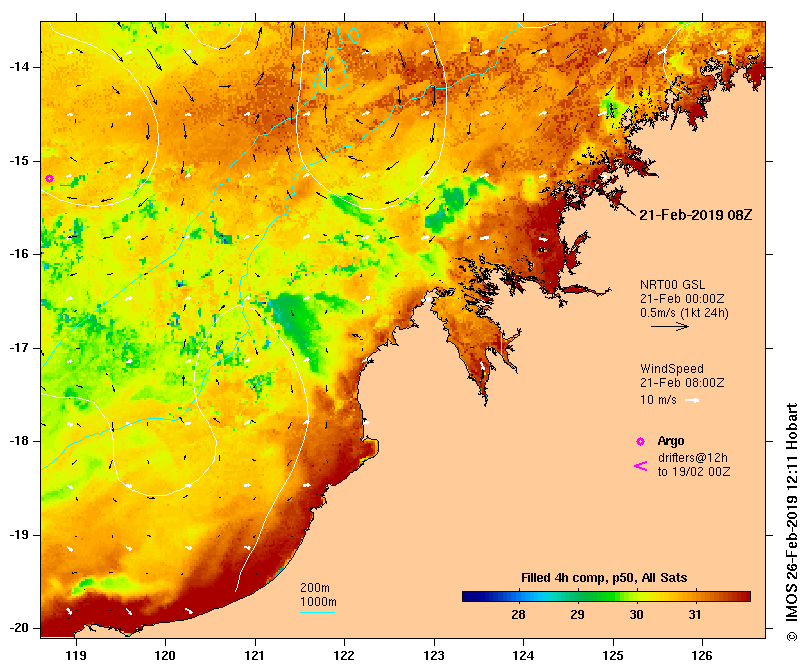Select the 29 value on color scale
Screen dimensions: 809x672
[577, 615]
